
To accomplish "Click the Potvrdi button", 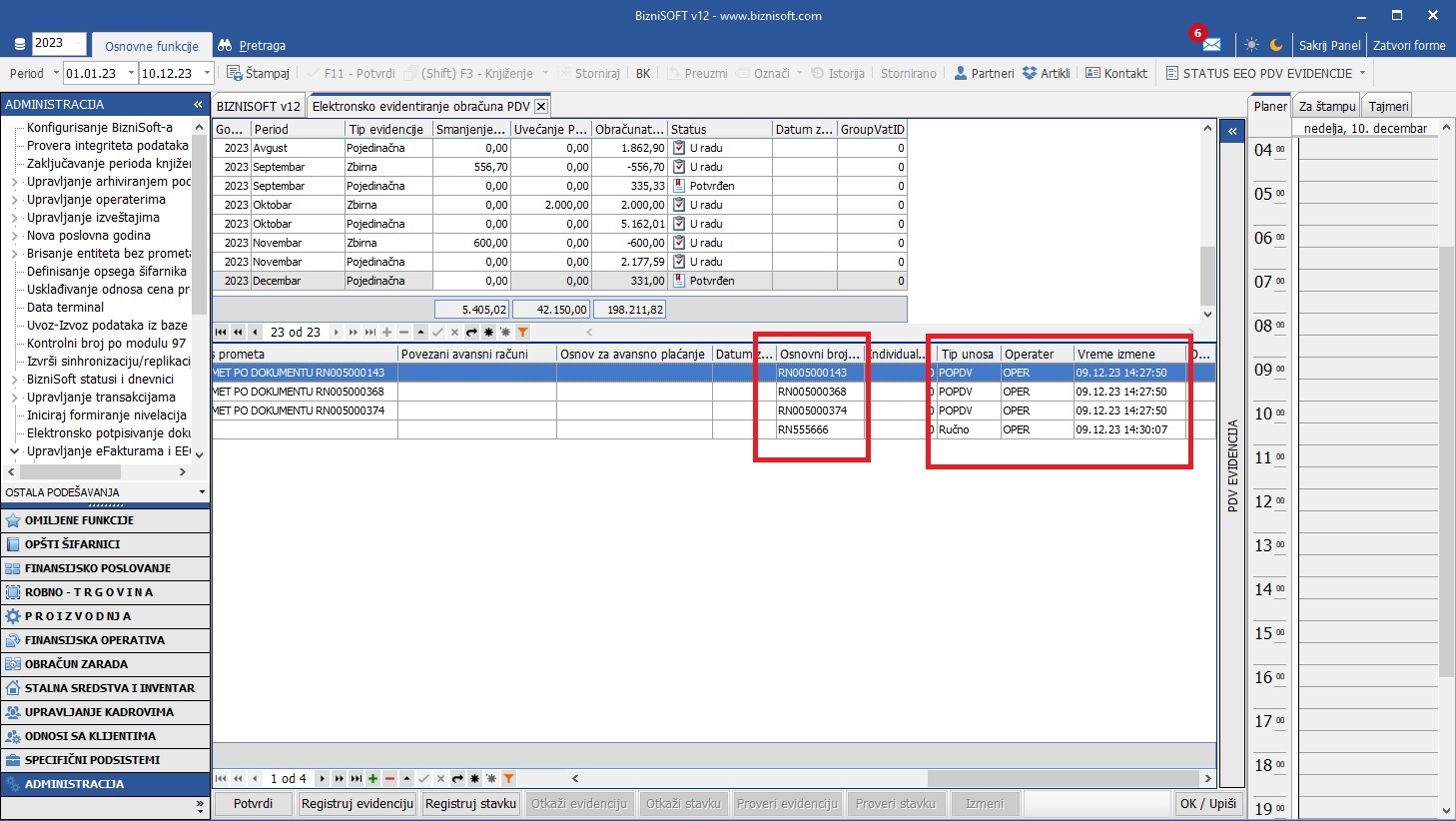I will pyautogui.click(x=254, y=804).
